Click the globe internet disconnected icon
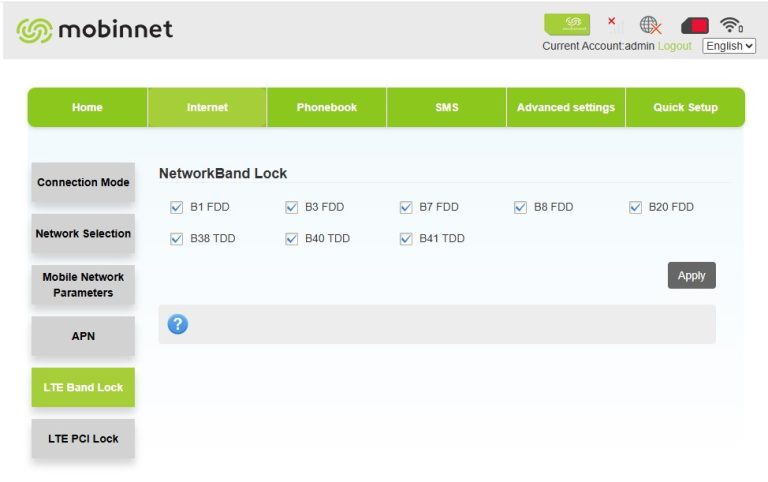This screenshot has width=768, height=482. tap(650, 25)
